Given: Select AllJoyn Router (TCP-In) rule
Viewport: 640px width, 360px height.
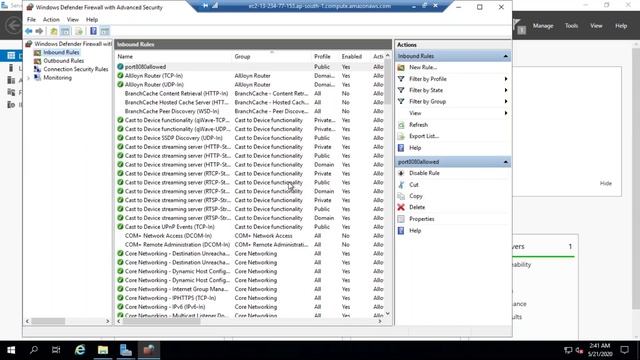Looking at the screenshot, I should click(x=153, y=76).
